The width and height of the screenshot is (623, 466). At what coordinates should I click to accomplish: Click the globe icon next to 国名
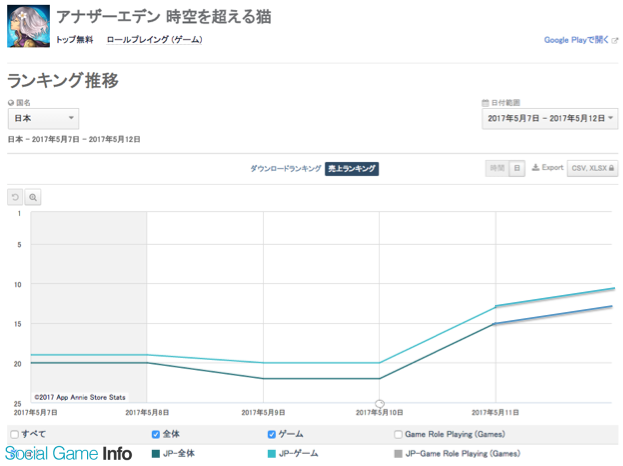11,103
